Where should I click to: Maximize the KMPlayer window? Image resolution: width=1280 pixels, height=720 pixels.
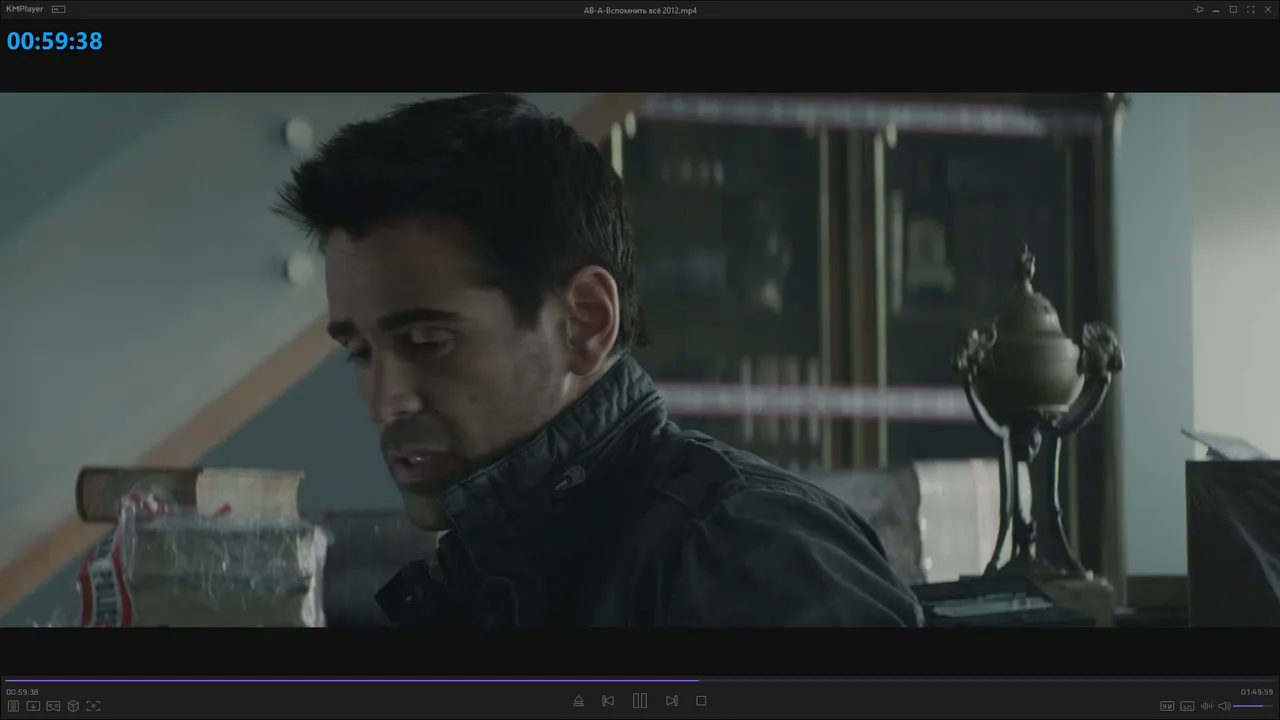pos(1233,9)
